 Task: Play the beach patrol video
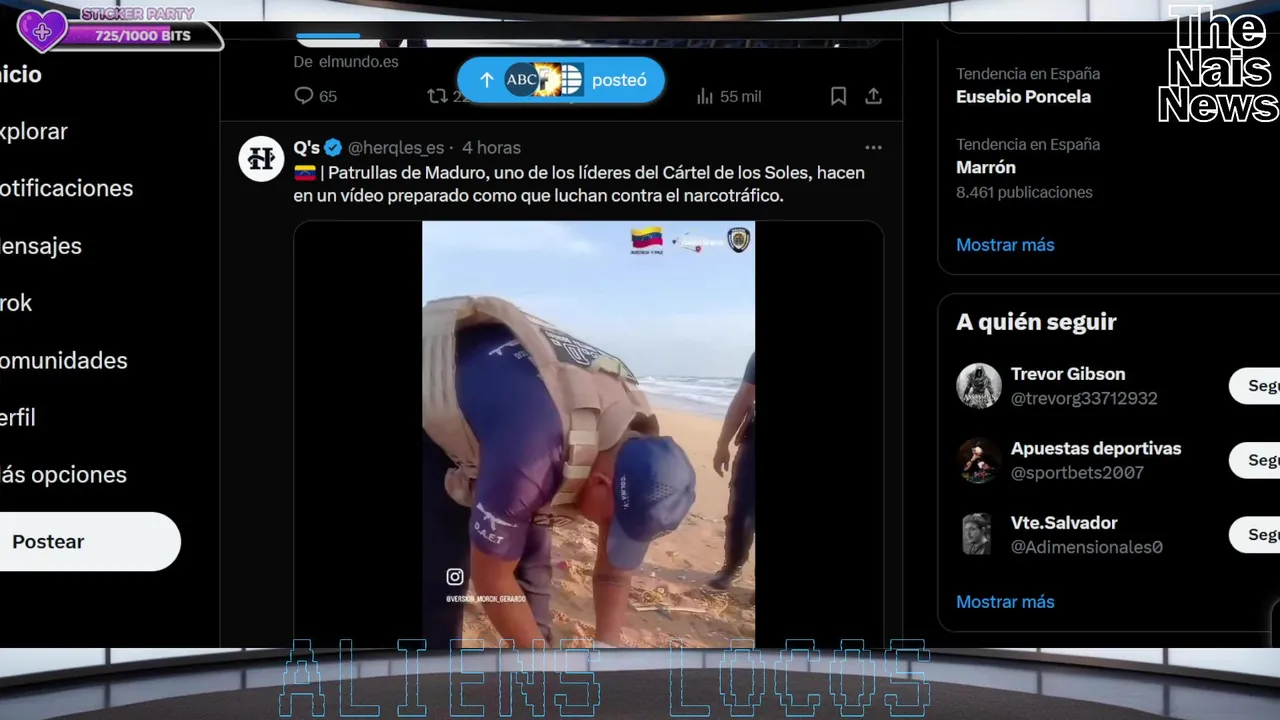click(x=588, y=434)
